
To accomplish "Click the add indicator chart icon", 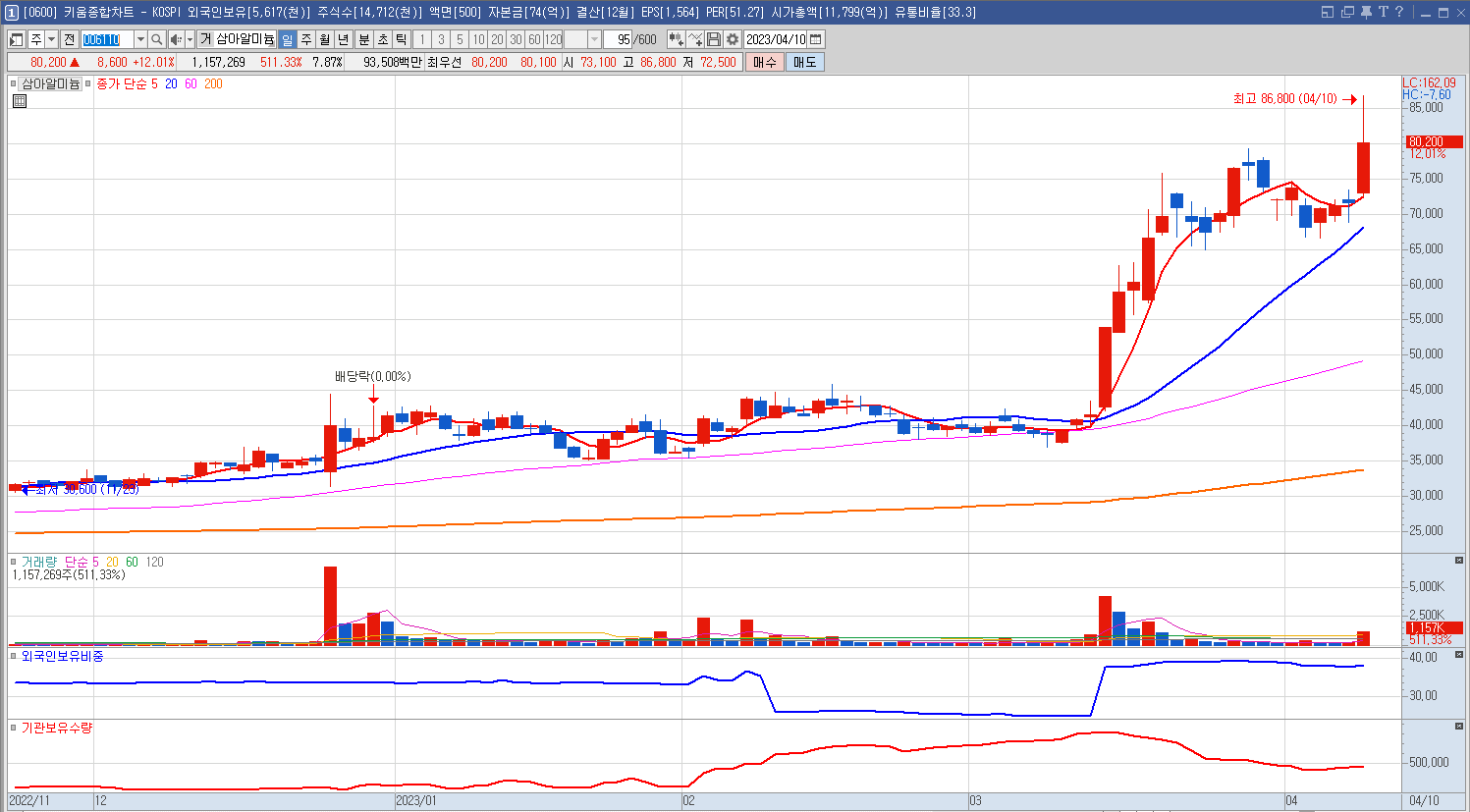I will (676, 39).
